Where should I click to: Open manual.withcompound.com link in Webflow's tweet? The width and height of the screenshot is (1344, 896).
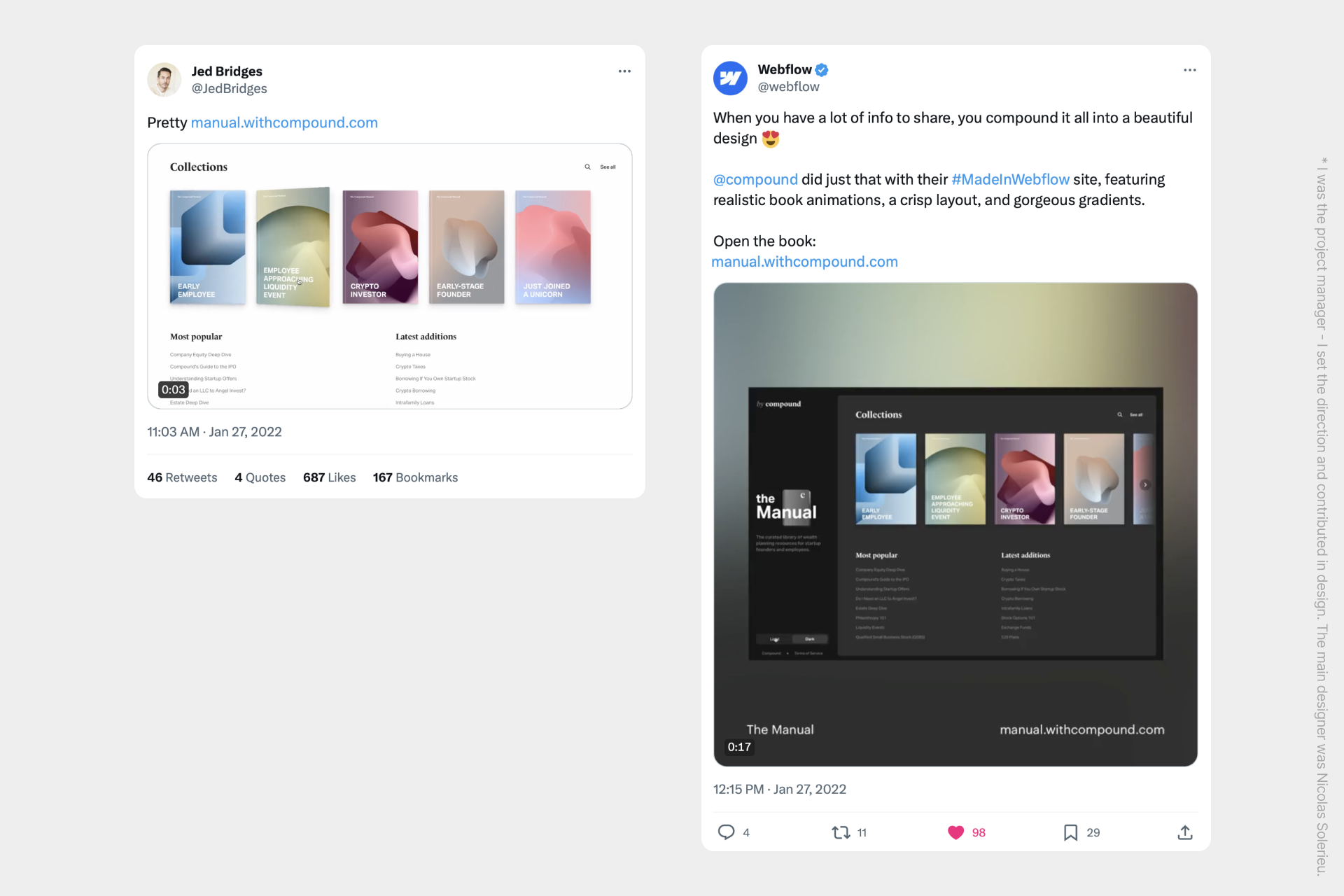pyautogui.click(x=804, y=262)
